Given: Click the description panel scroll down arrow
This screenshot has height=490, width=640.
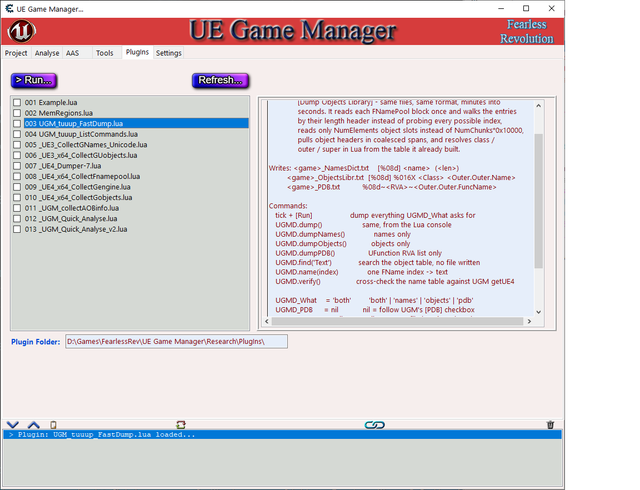Looking at the screenshot, I should coord(538,312).
